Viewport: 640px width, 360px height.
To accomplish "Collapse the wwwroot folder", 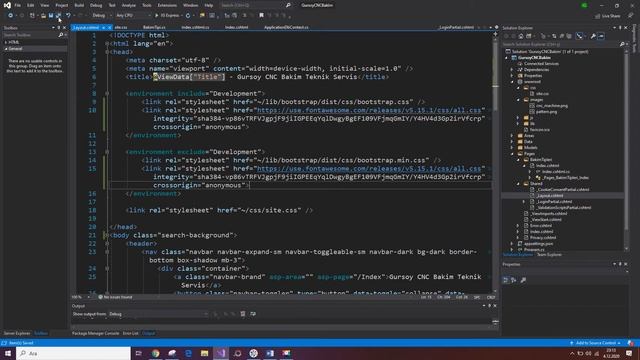I will point(512,82).
